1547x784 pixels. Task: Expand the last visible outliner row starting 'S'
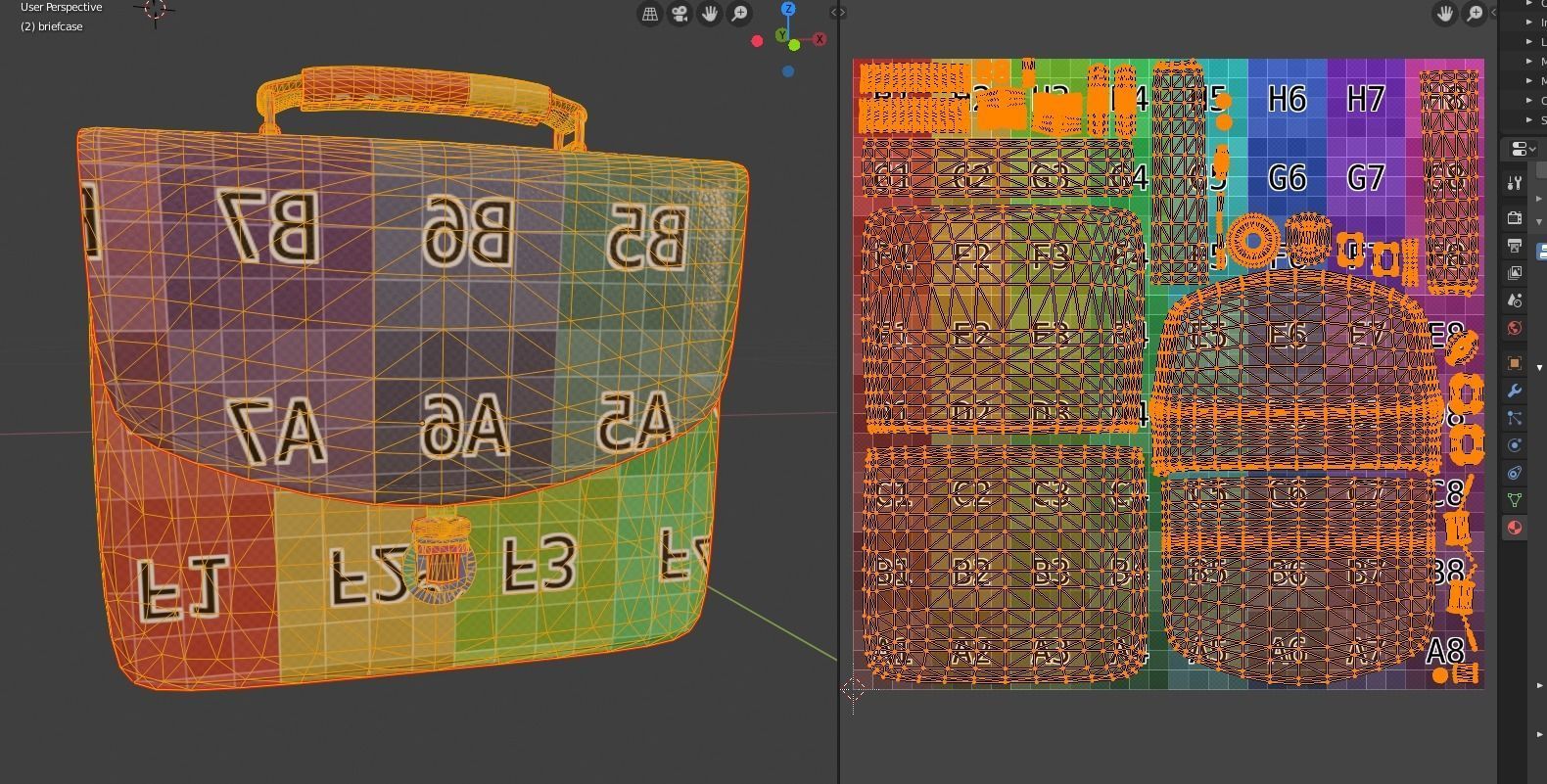pos(1530,119)
